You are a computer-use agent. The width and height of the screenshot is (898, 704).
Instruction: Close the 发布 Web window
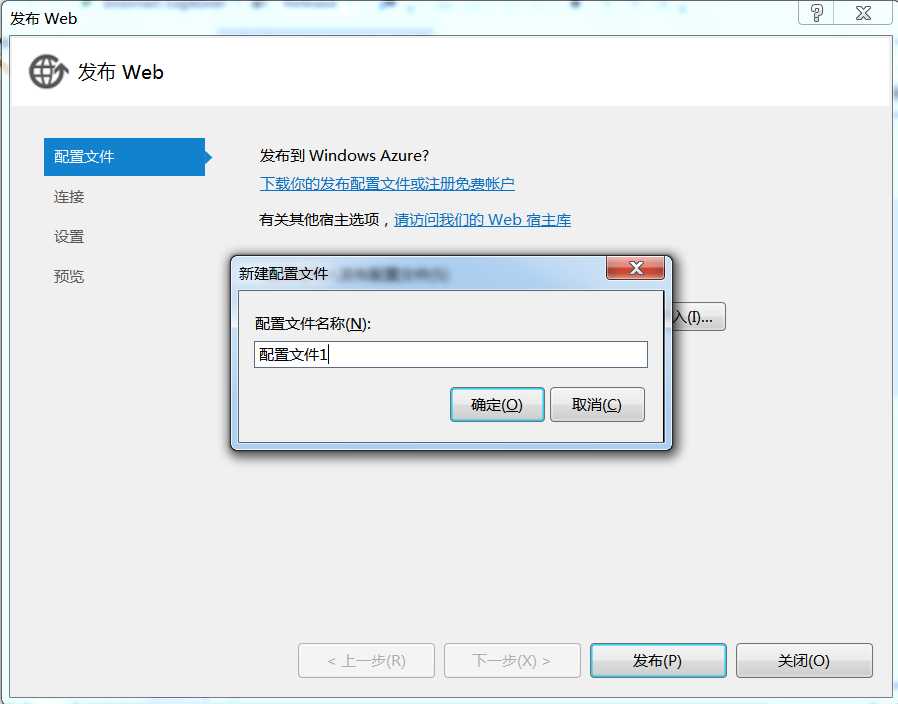[x=863, y=13]
